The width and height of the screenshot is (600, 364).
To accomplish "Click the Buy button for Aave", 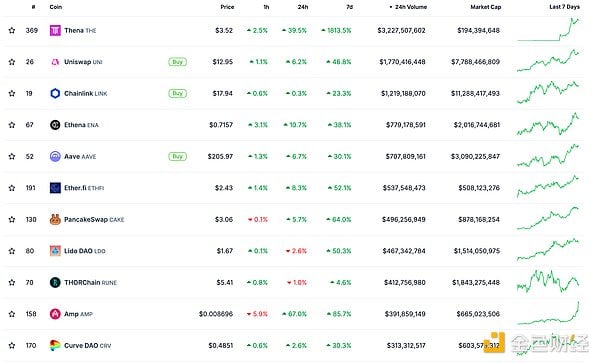I will click(178, 156).
